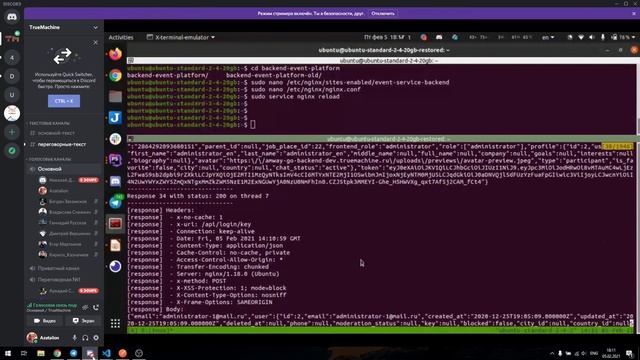640x360 pixels.
Task: Disconnect from voice with phone icon
Action: [x=96, y=307]
